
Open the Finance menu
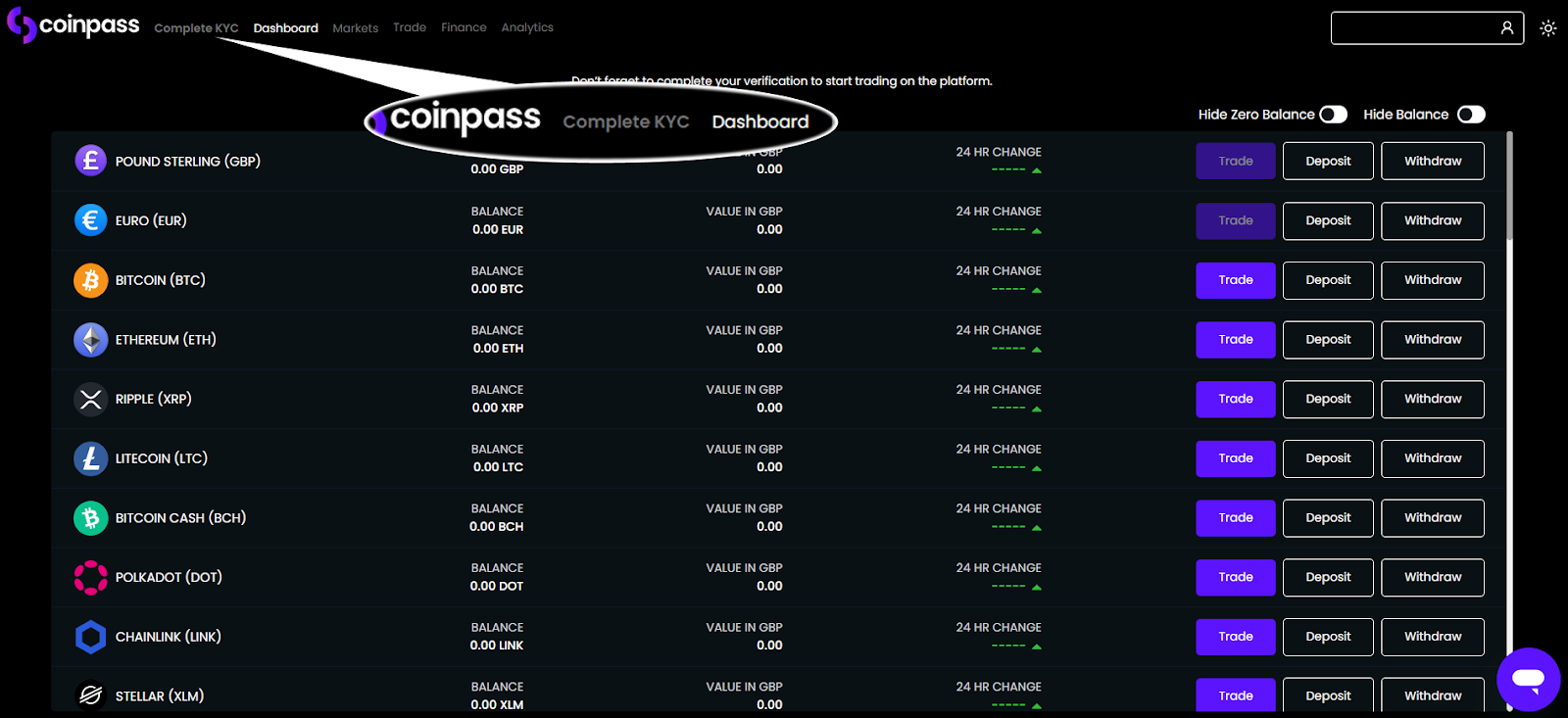click(464, 27)
